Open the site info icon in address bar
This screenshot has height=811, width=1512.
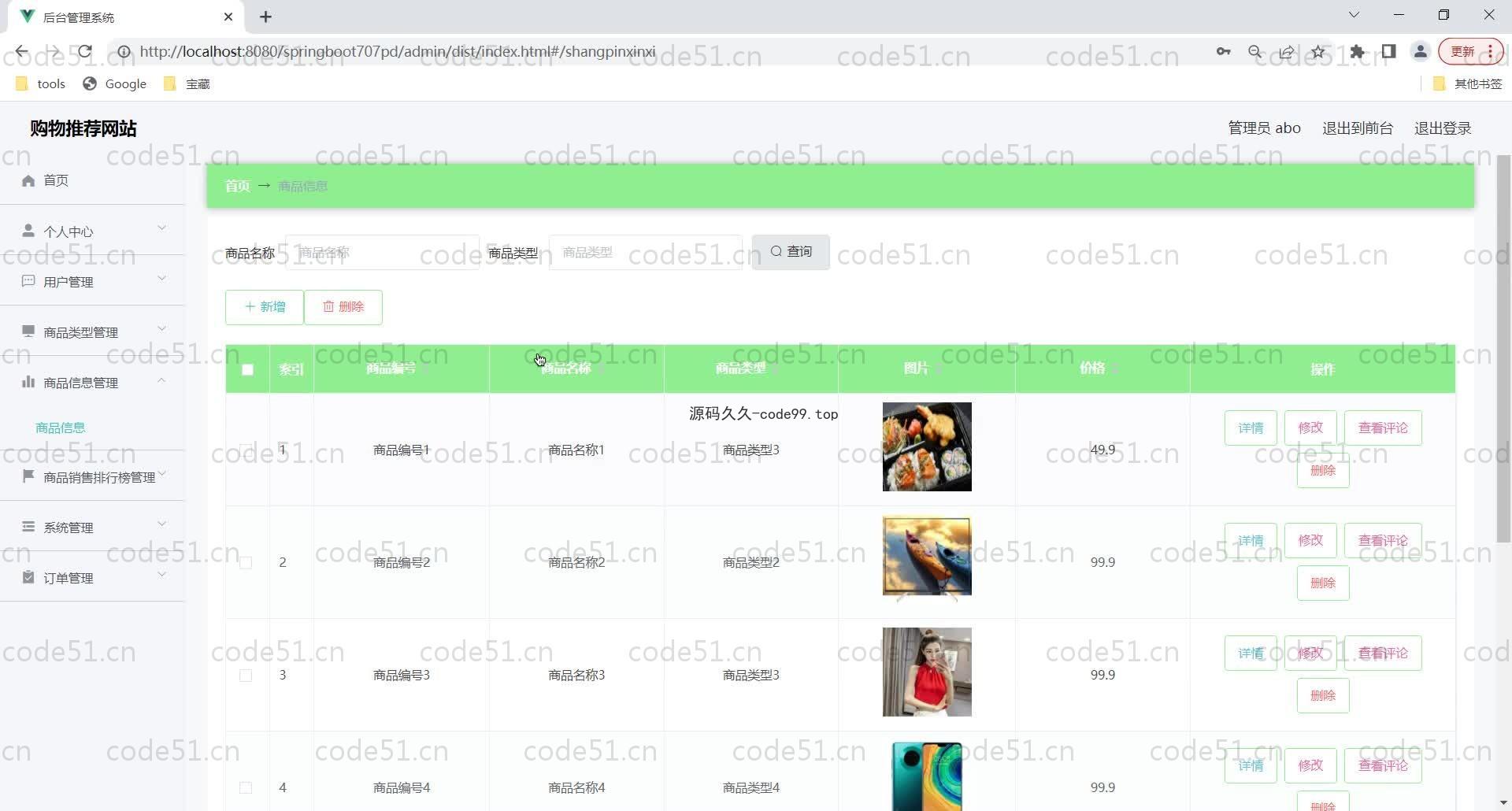(x=124, y=52)
